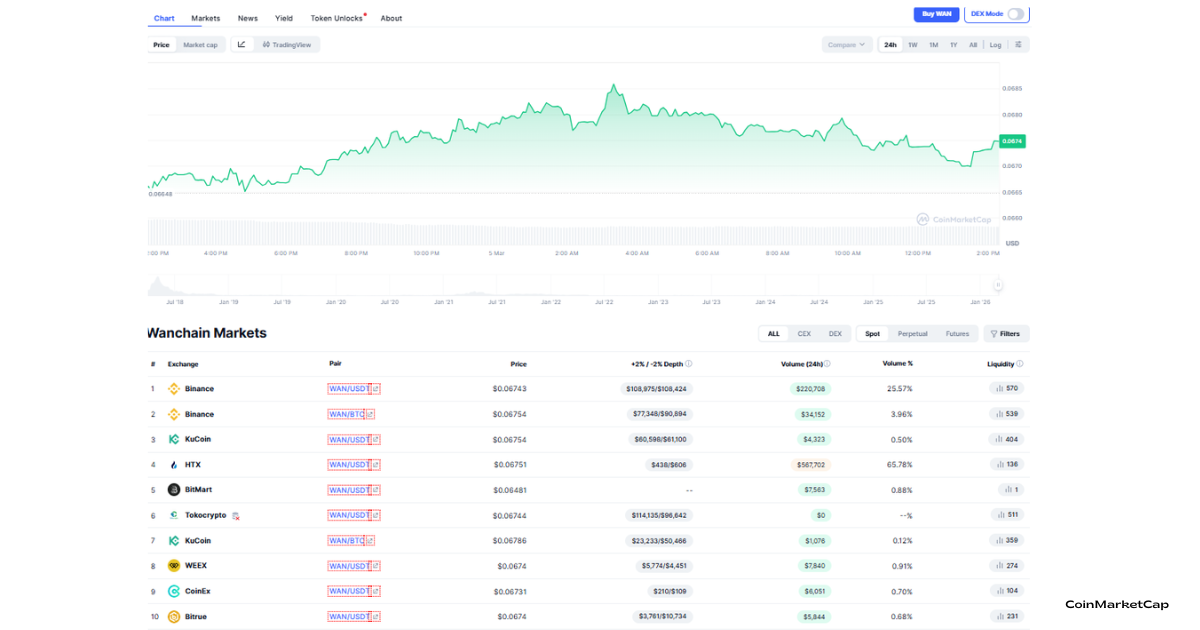Click the TradingView chart option

click(286, 44)
